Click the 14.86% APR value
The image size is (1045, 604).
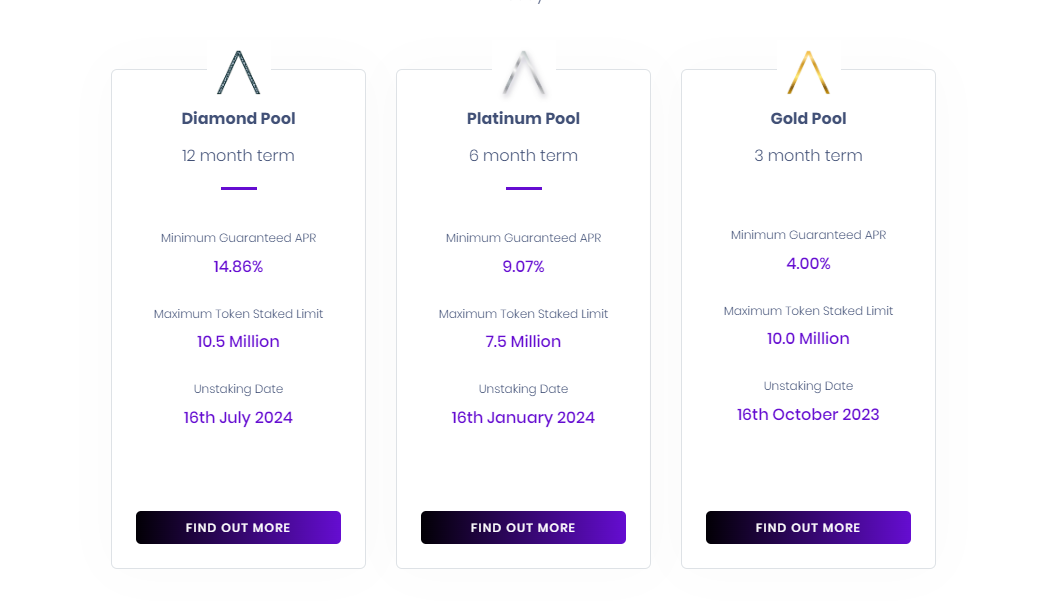click(x=238, y=267)
